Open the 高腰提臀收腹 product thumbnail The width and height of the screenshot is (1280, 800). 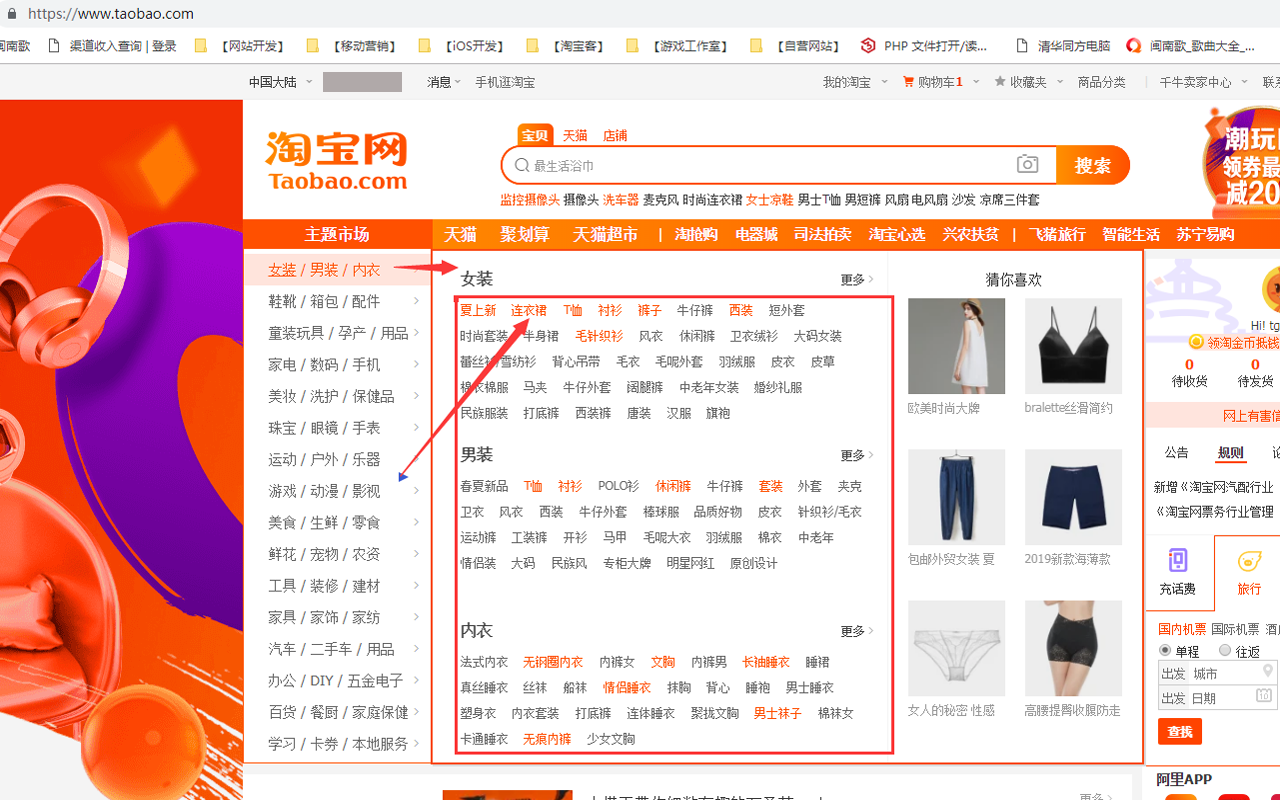(x=1073, y=648)
